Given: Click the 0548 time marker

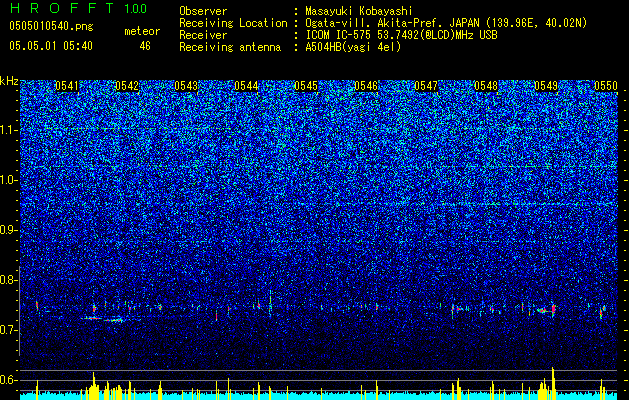Looking at the screenshot, I should pyautogui.click(x=486, y=86).
